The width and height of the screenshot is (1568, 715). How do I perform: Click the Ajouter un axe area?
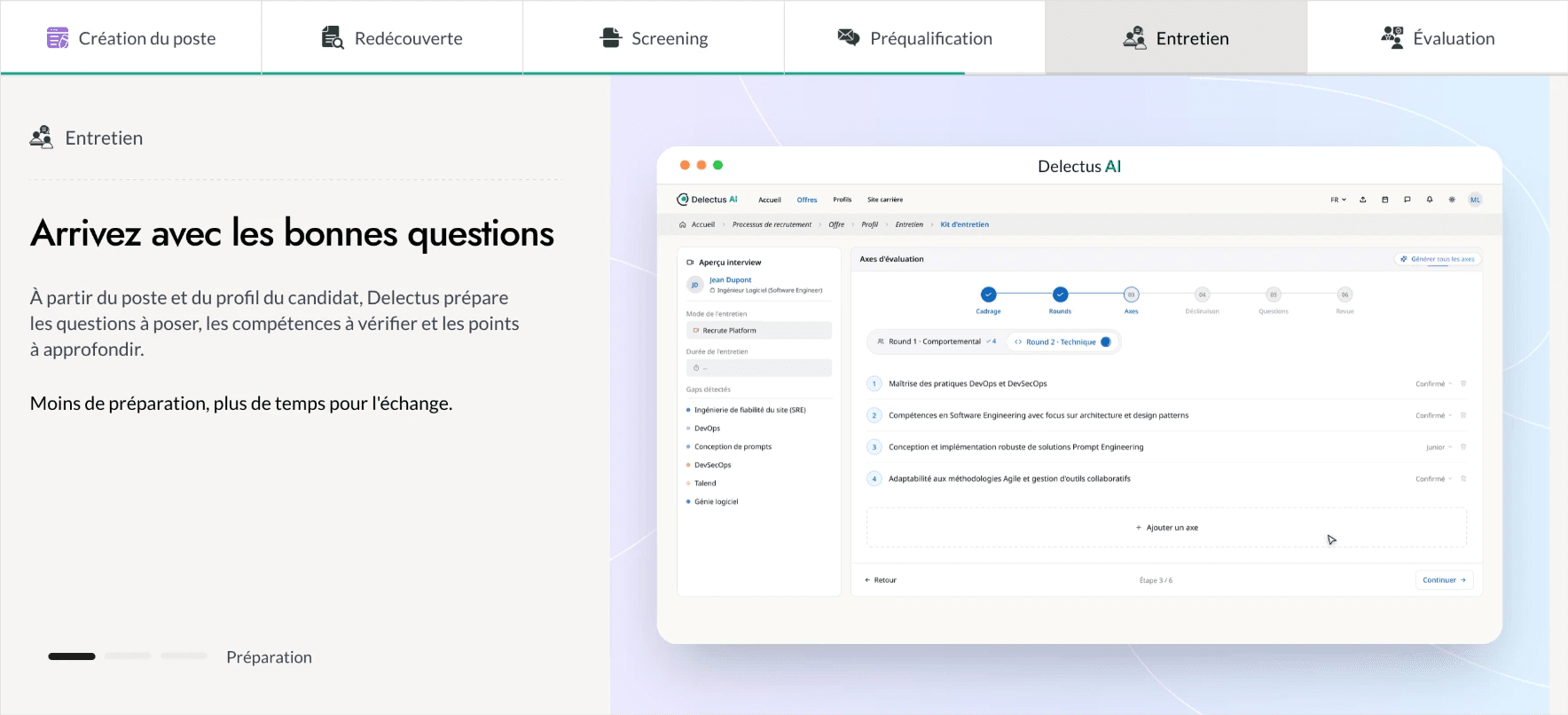pos(1166,528)
